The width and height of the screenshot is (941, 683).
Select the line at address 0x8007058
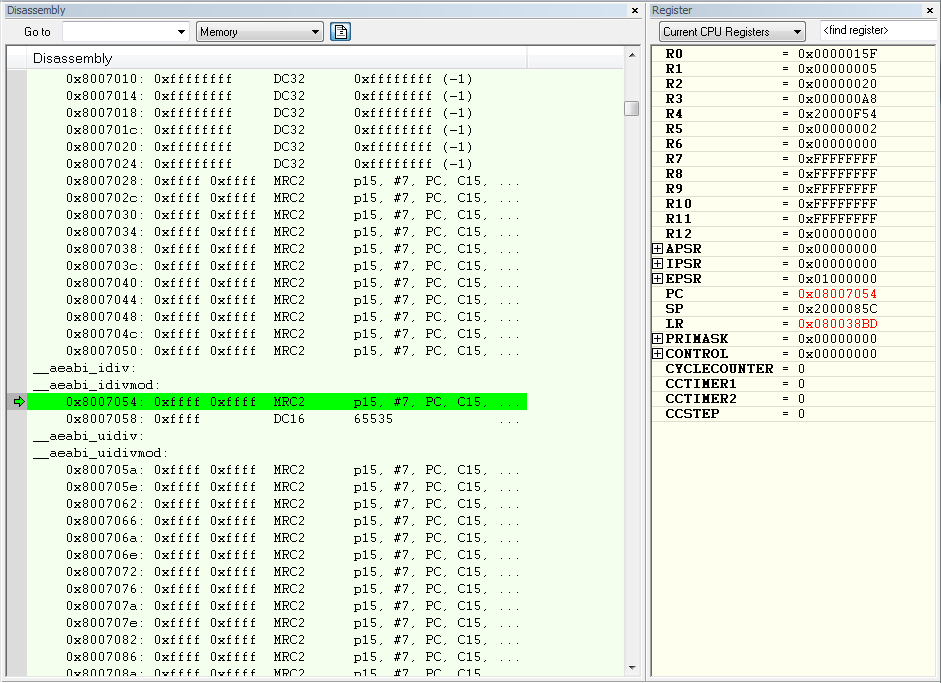coord(277,418)
